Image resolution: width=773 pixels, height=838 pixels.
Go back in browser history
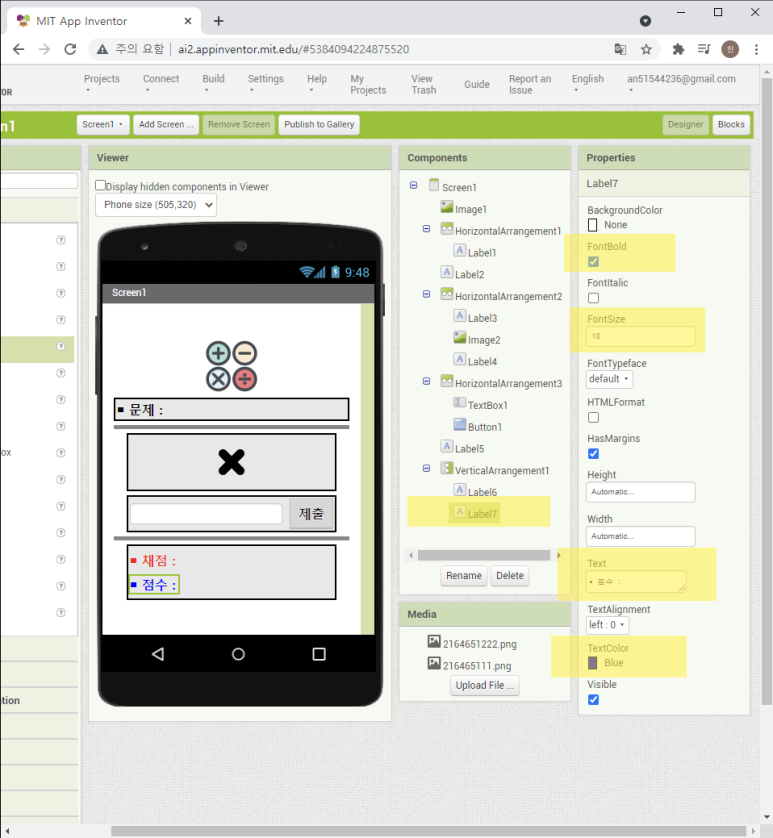pos(19,49)
